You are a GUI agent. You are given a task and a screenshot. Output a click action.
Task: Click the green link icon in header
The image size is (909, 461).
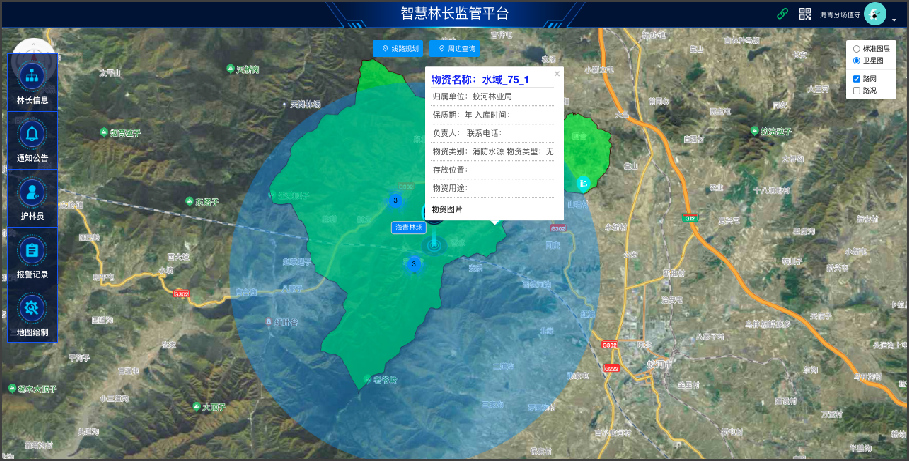784,14
